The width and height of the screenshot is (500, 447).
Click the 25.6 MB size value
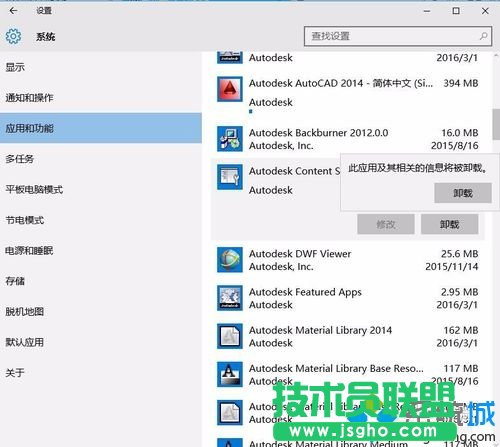tap(460, 254)
